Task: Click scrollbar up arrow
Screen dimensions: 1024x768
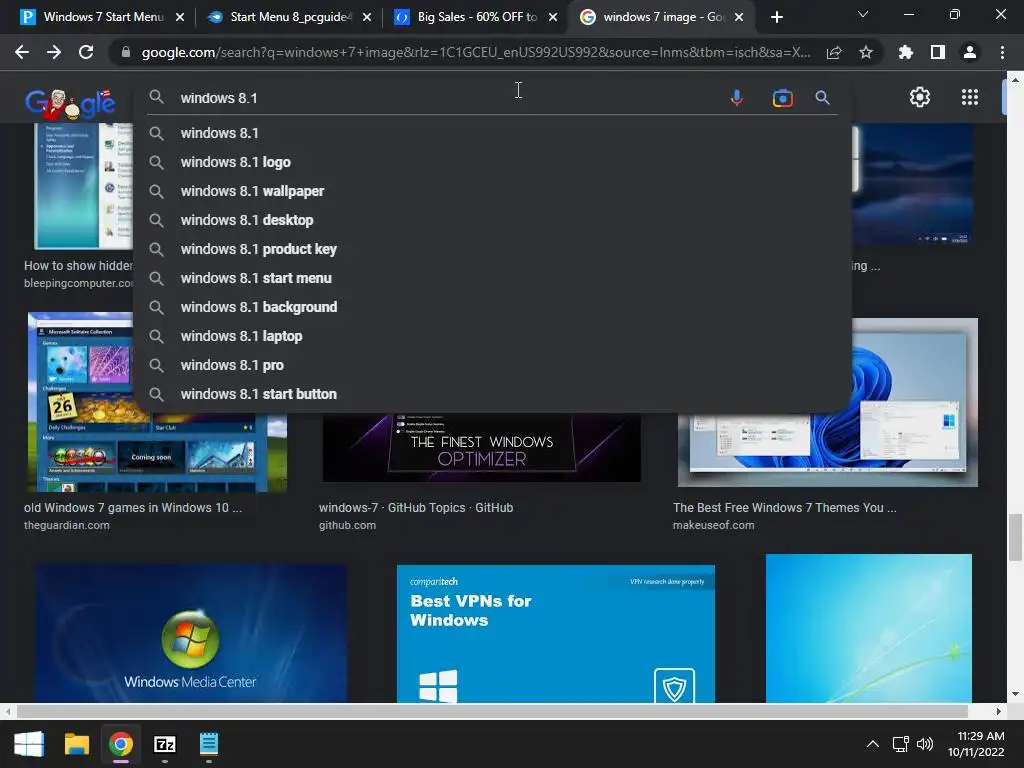Action: point(1015,79)
